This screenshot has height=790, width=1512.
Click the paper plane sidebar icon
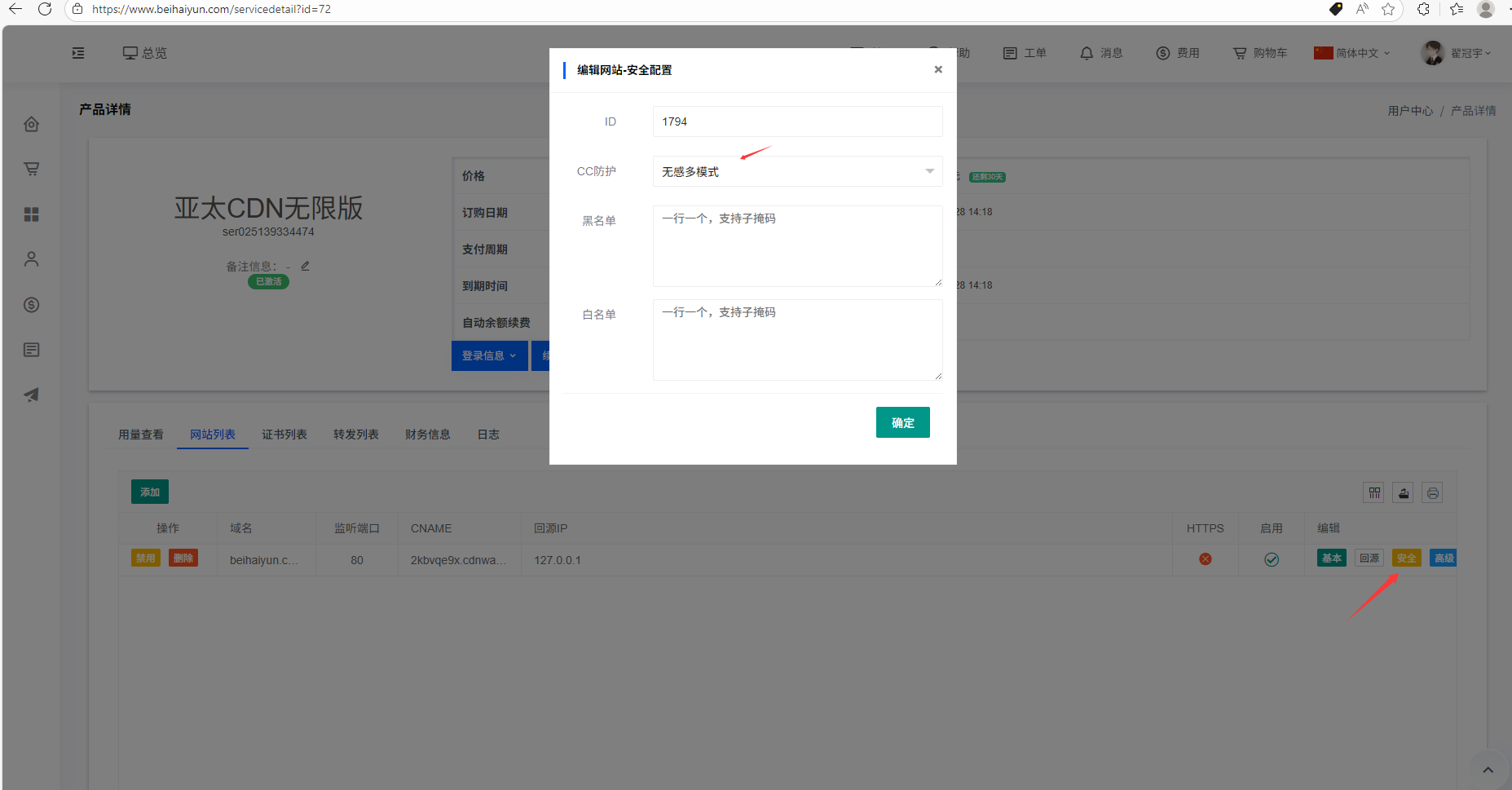click(31, 395)
